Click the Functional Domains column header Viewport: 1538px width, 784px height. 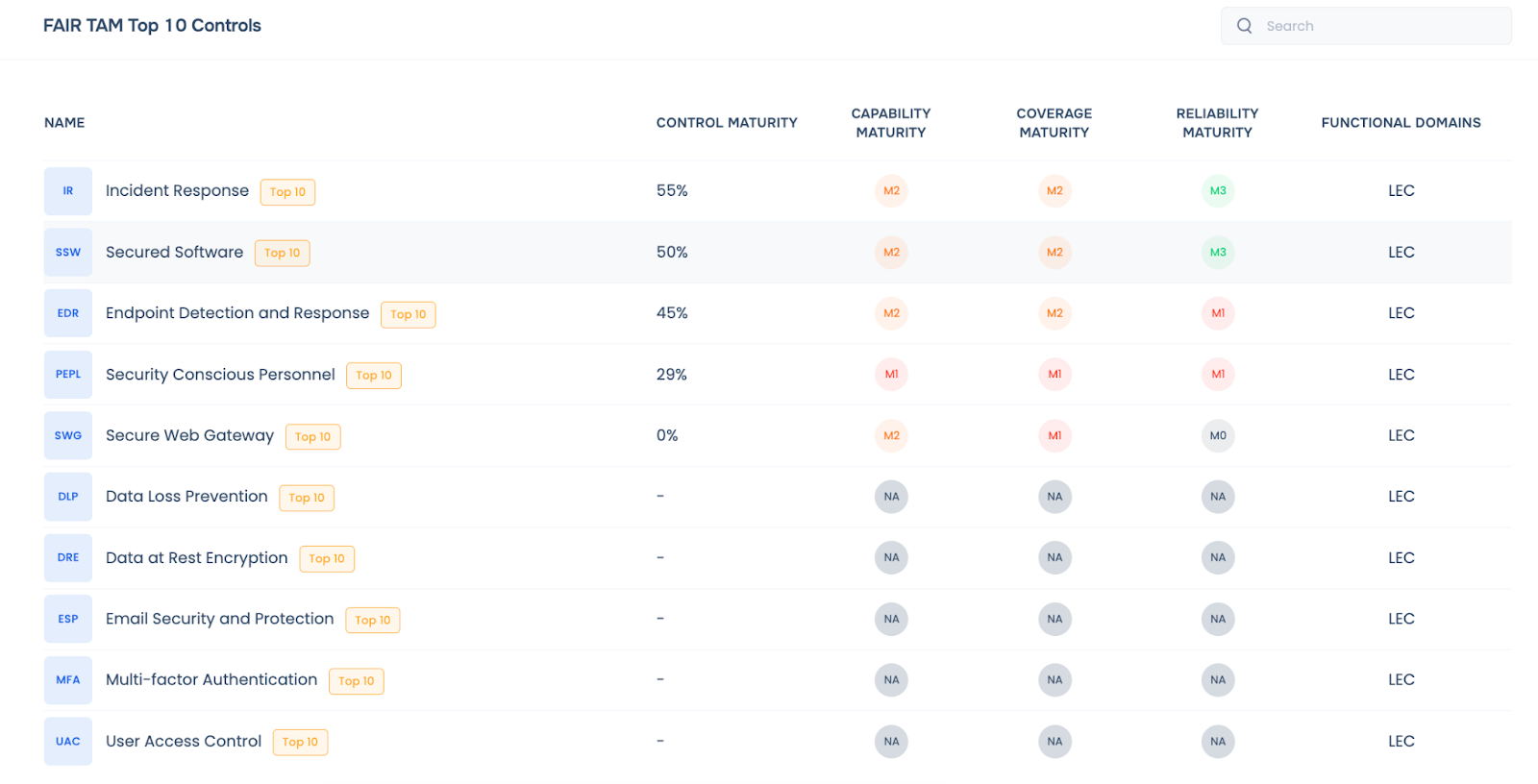tap(1401, 123)
